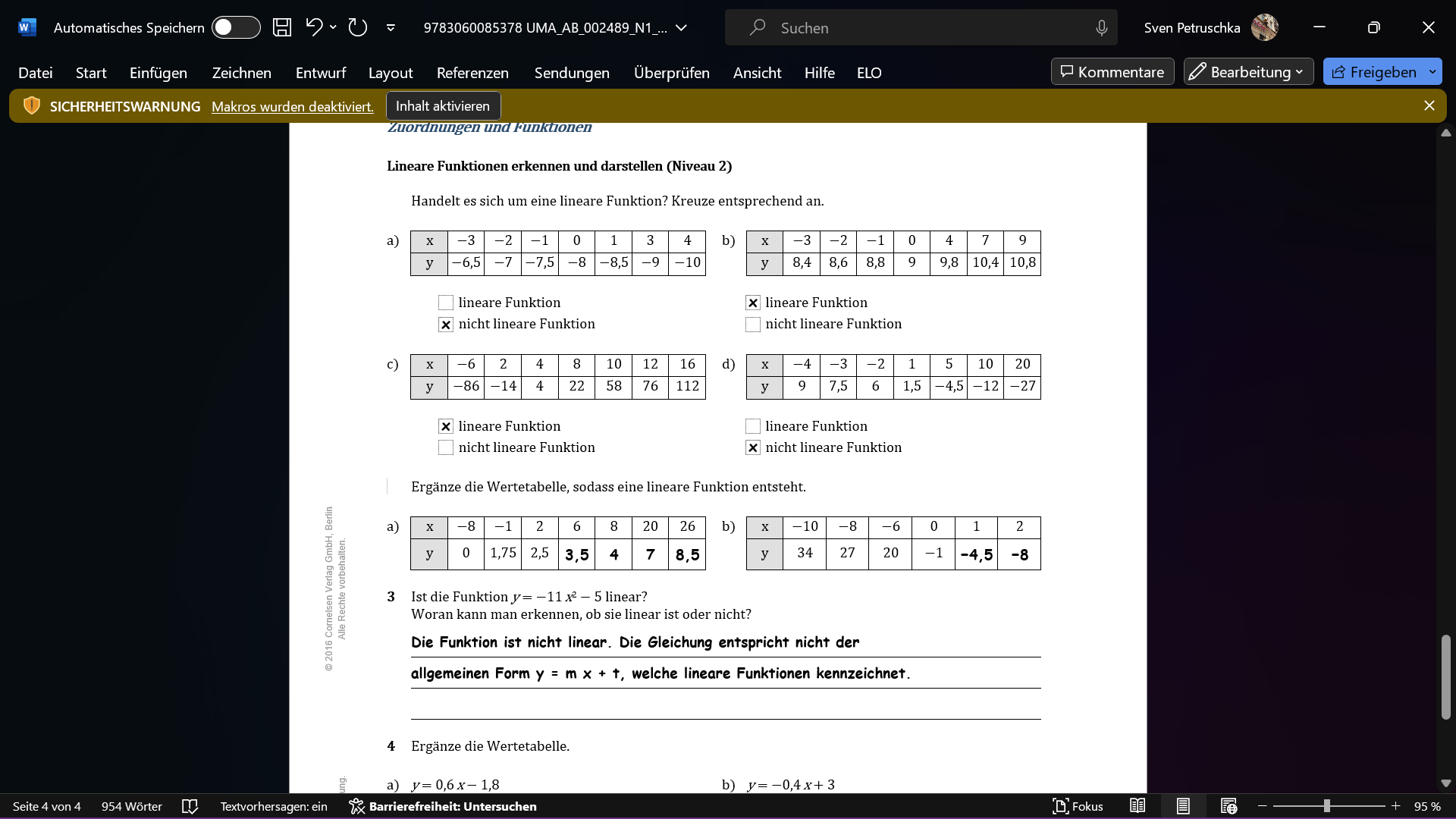1456x819 pixels.
Task: Click the Kommentare button
Action: tap(1112, 72)
